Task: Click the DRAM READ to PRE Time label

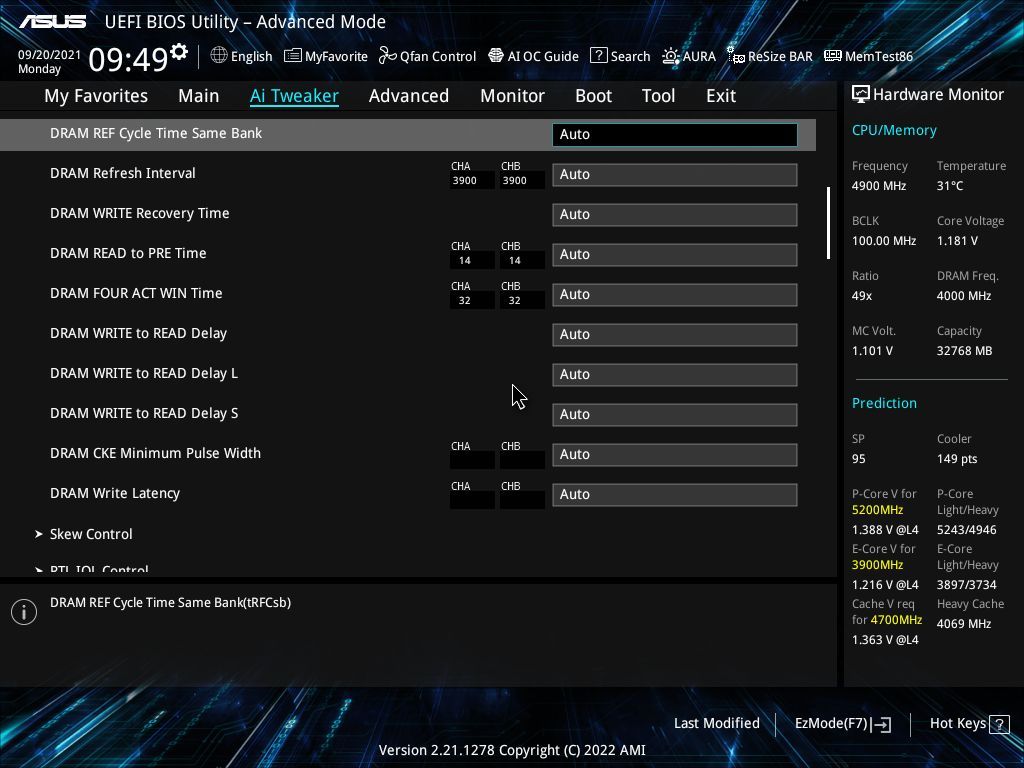Action: pyautogui.click(x=128, y=253)
